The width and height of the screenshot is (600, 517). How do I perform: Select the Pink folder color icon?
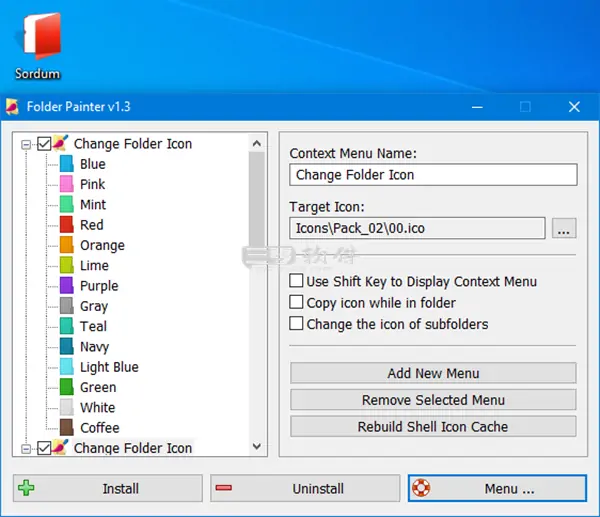pos(67,184)
